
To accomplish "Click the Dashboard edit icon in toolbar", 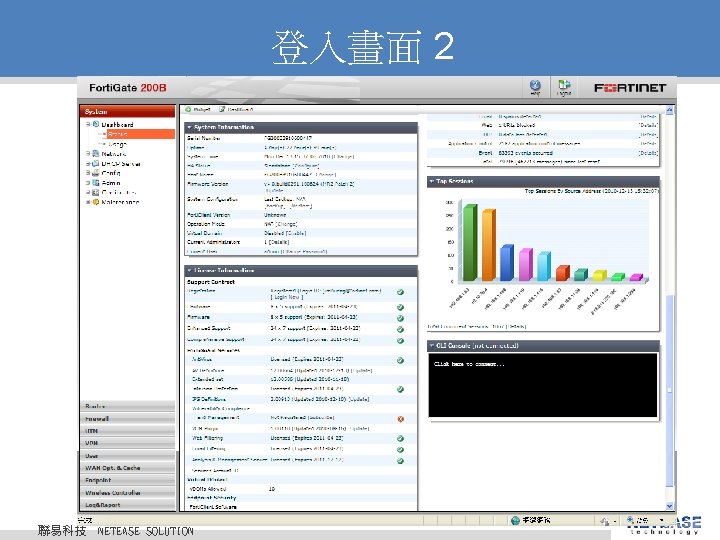I will [222, 109].
